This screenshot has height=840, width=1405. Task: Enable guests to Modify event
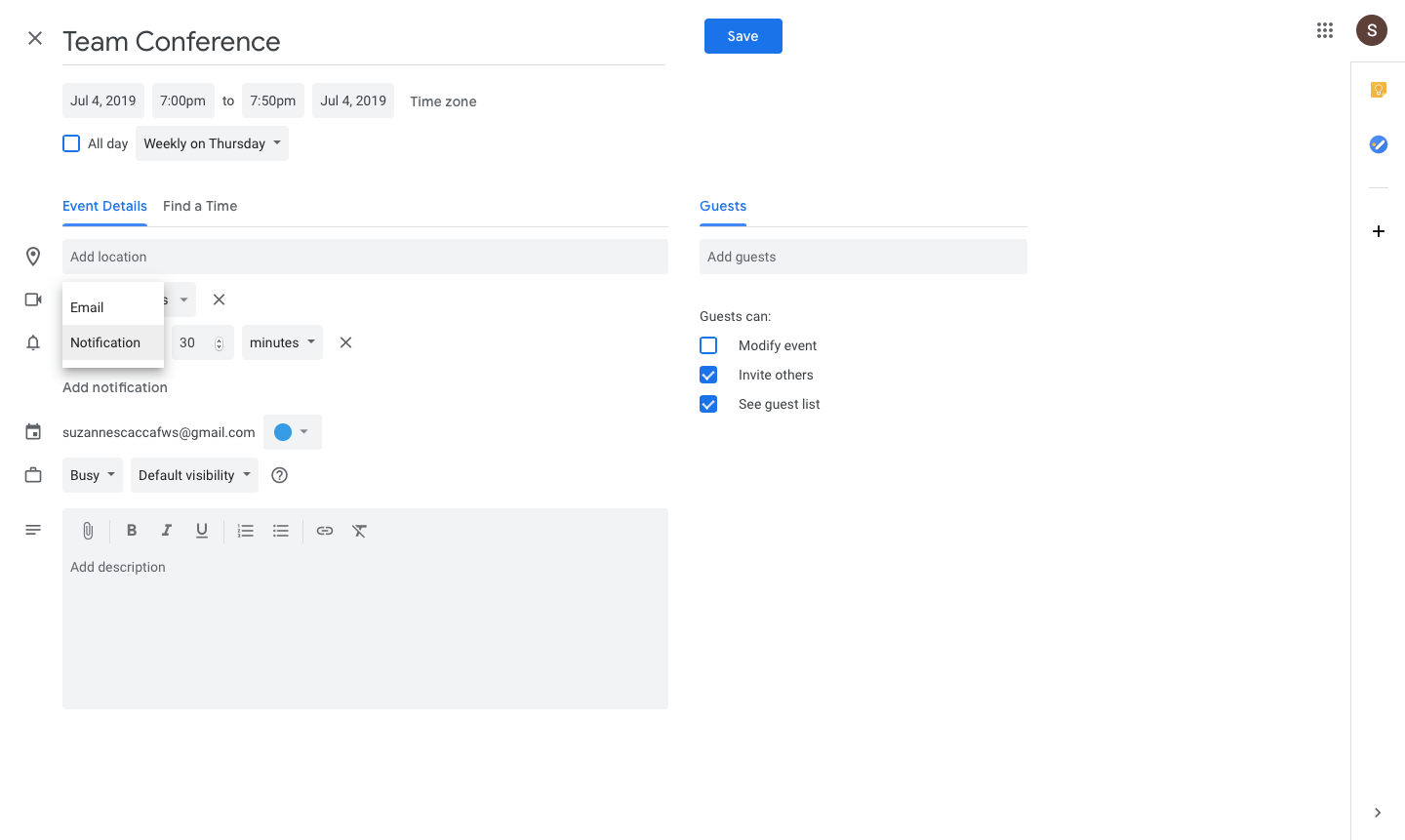708,345
